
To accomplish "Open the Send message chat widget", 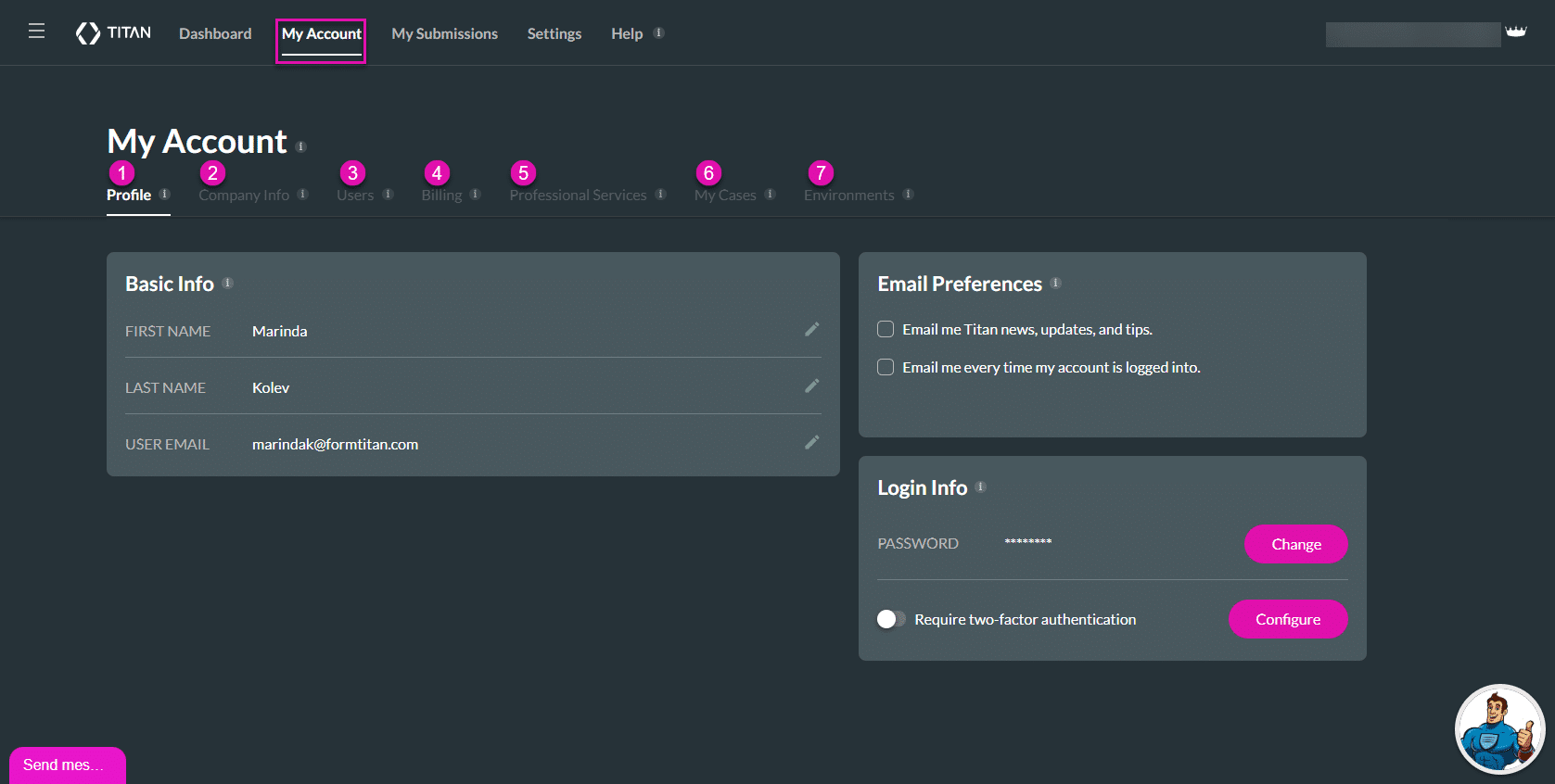I will (67, 765).
